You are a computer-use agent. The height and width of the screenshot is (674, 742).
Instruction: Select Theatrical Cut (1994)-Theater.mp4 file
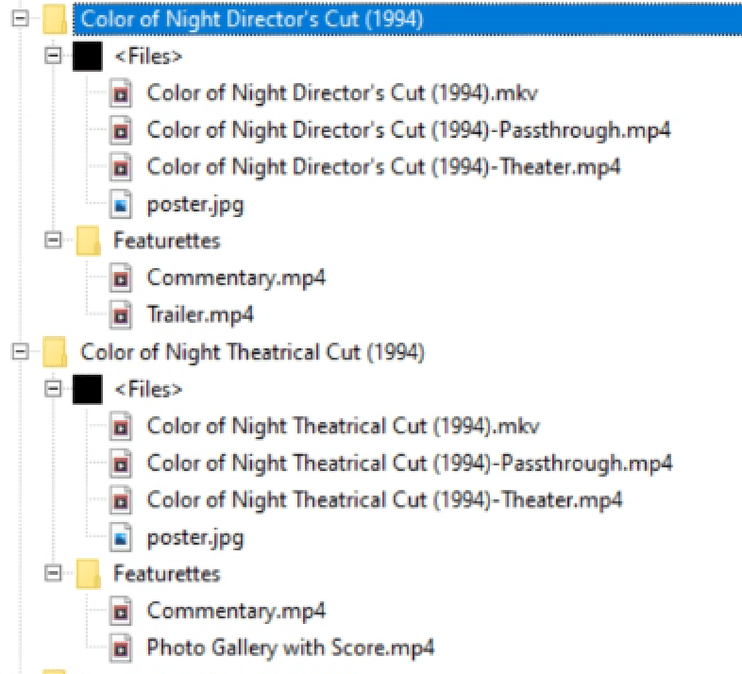384,500
